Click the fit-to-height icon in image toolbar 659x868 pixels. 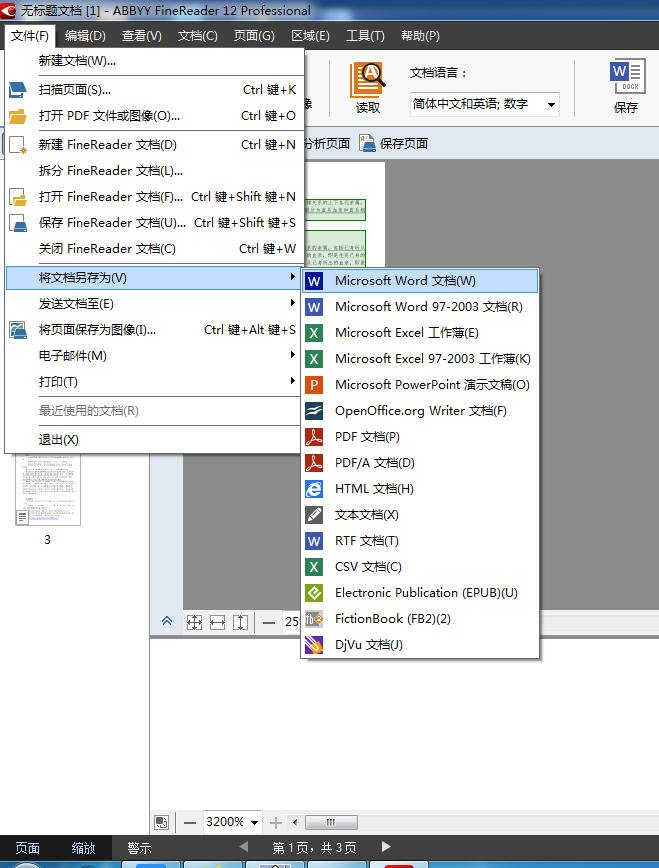[240, 622]
